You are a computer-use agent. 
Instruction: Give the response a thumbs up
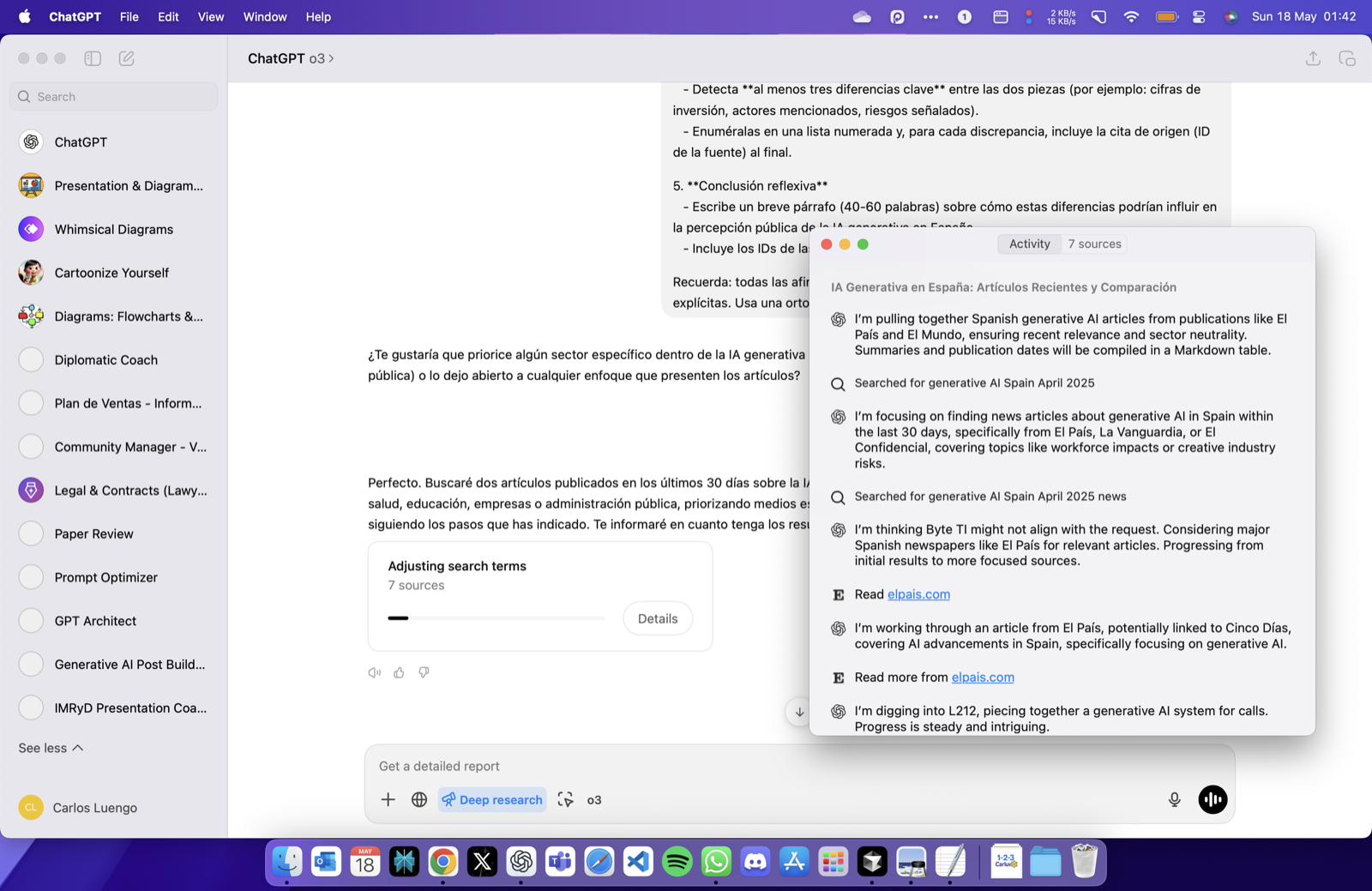pos(399,672)
